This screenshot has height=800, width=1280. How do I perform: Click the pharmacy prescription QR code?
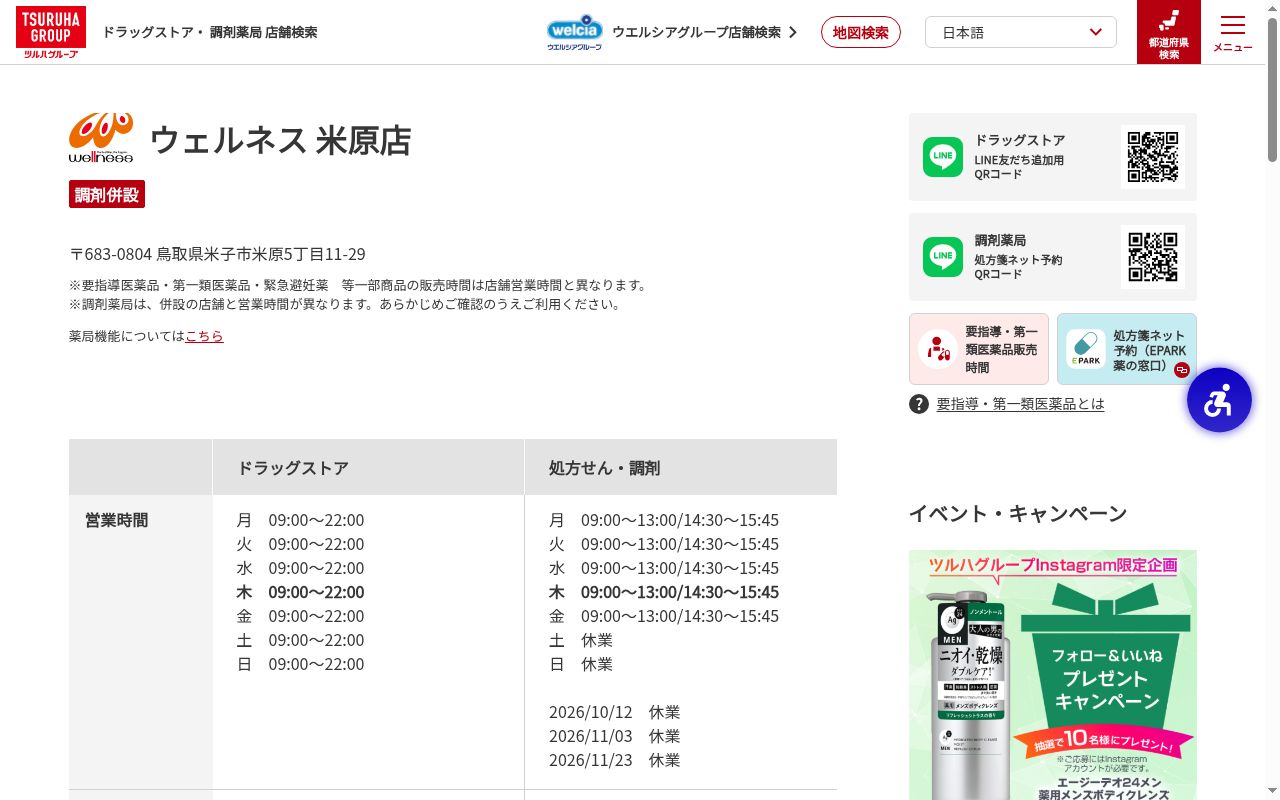(x=1153, y=257)
